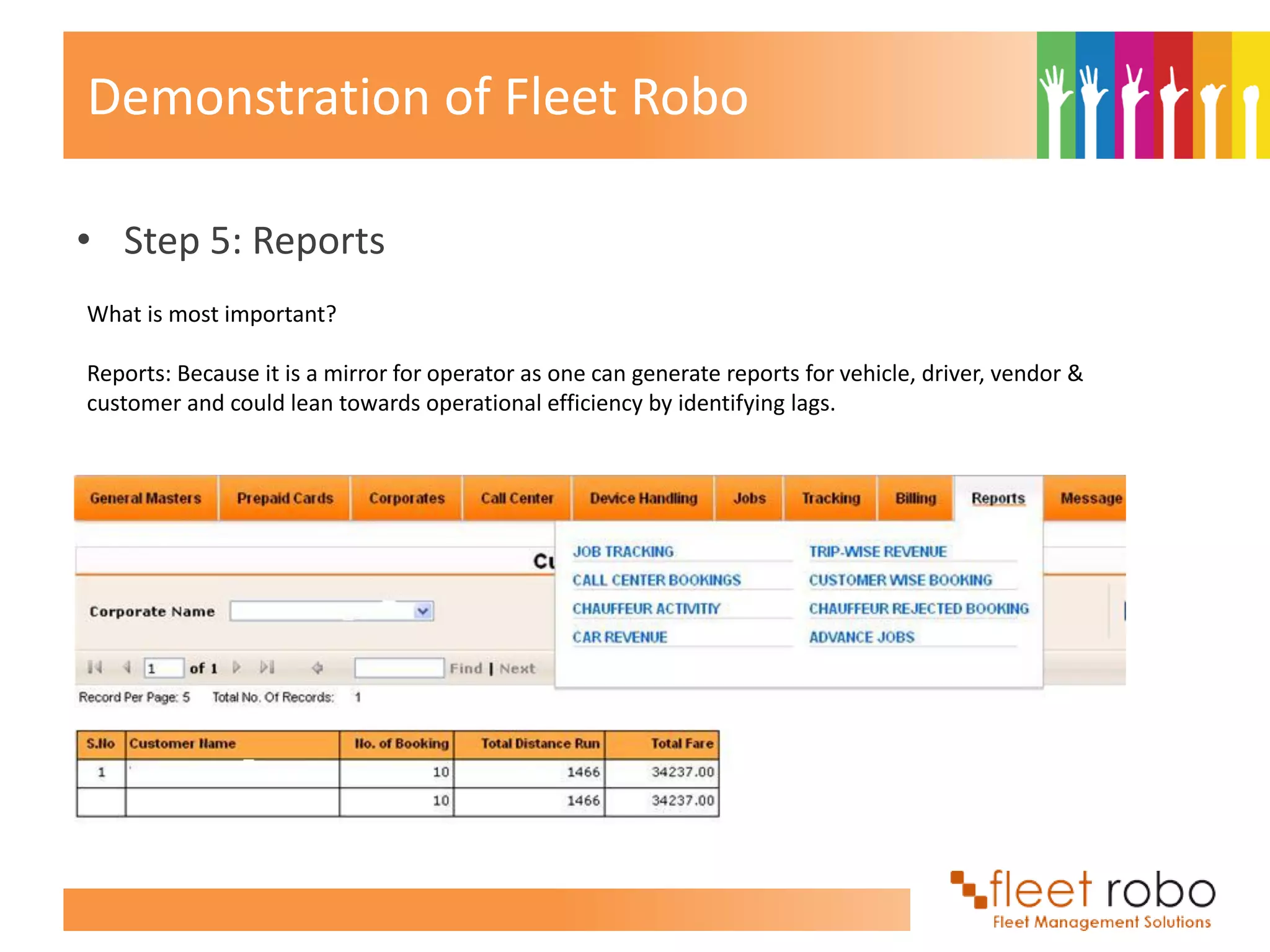
Task: Click Total No. Of Records label
Action: coord(273,697)
